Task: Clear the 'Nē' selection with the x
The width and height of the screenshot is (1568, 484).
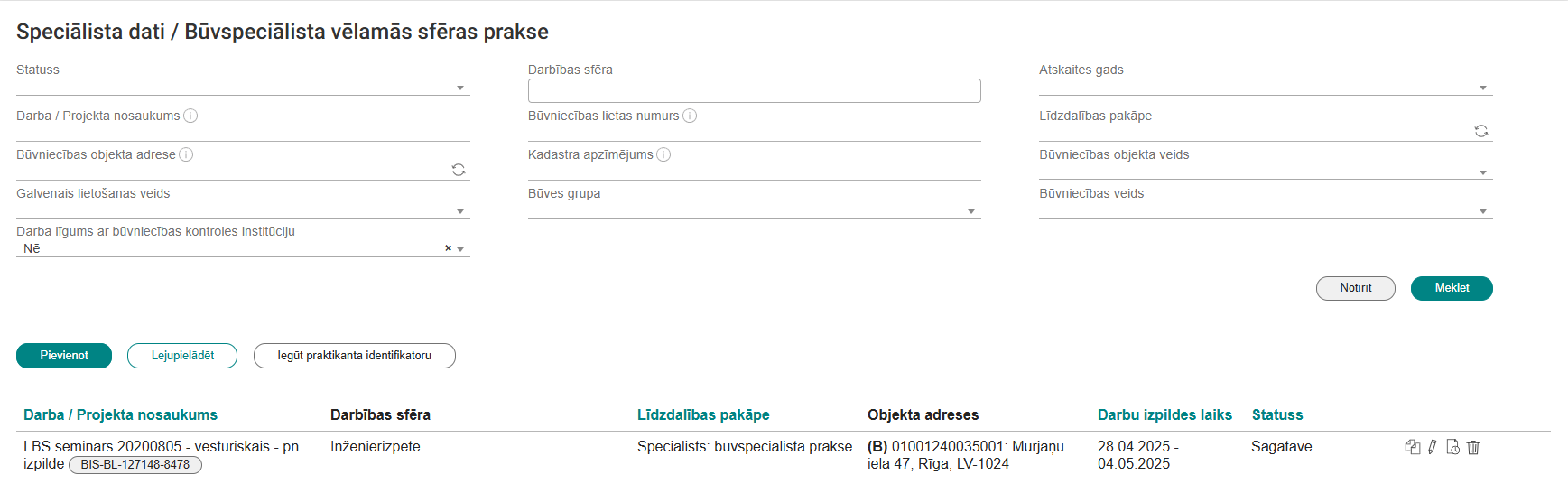Action: (448, 248)
